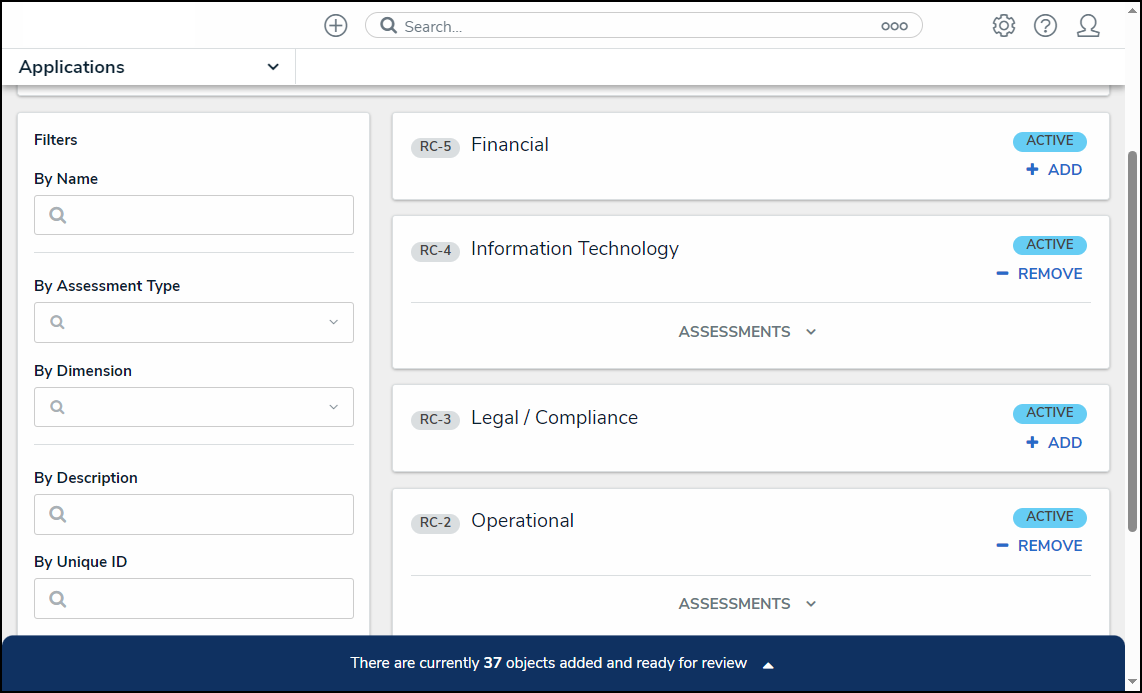Add the Financial risk category

coord(1054,170)
